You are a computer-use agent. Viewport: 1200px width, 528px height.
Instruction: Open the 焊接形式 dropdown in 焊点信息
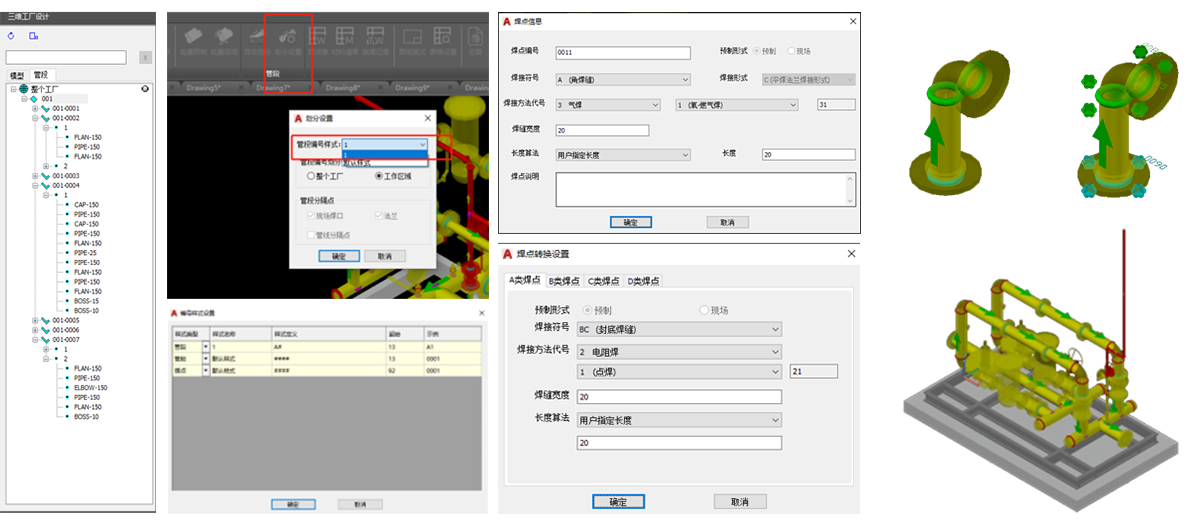[x=808, y=80]
